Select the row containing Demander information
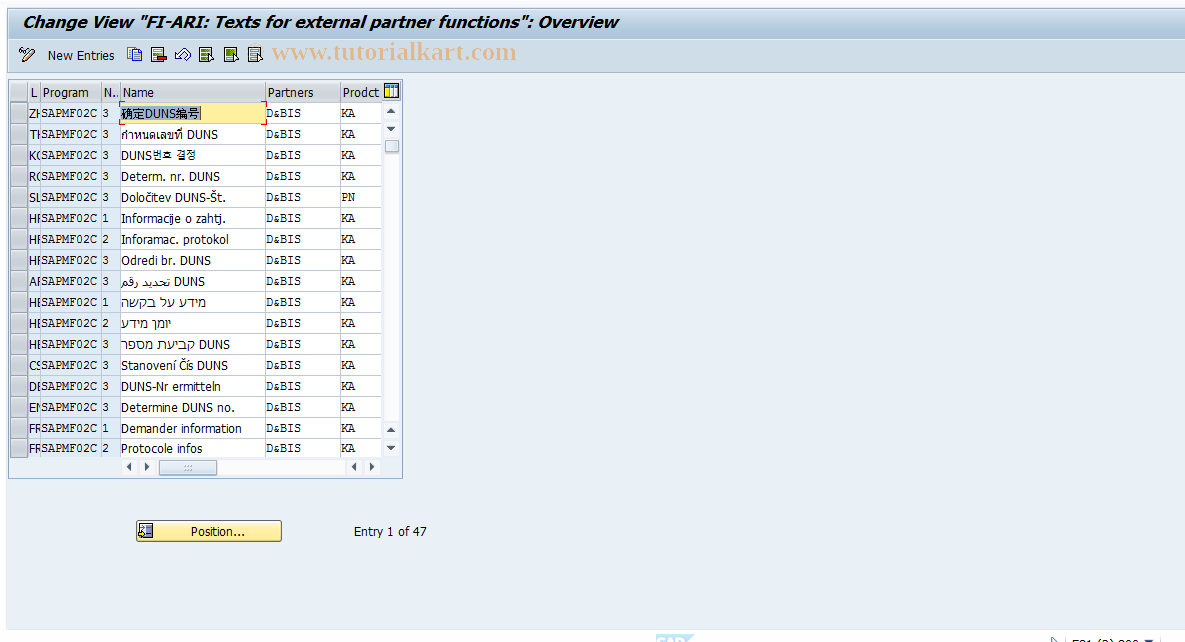This screenshot has width=1185, height=642. 19,428
